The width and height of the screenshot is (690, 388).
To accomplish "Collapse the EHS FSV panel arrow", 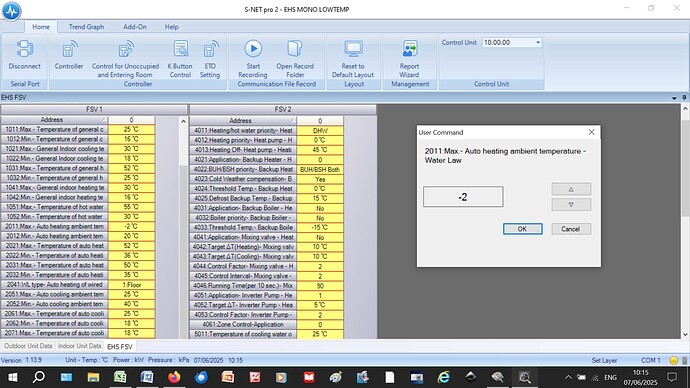I will (x=674, y=98).
